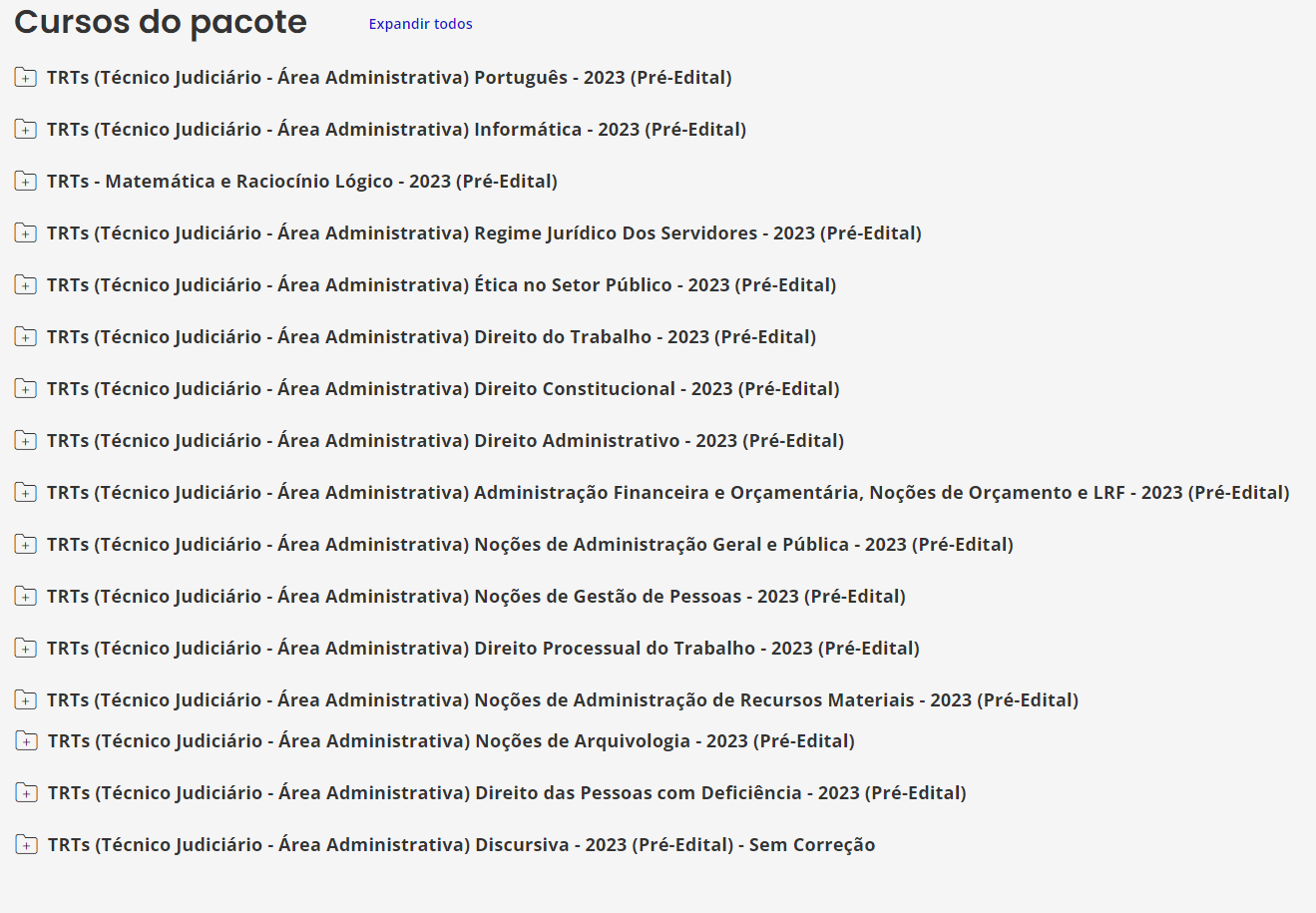Image resolution: width=1316 pixels, height=913 pixels.
Task: Click folder icon beside Direito Administrativo
Action: tap(26, 441)
